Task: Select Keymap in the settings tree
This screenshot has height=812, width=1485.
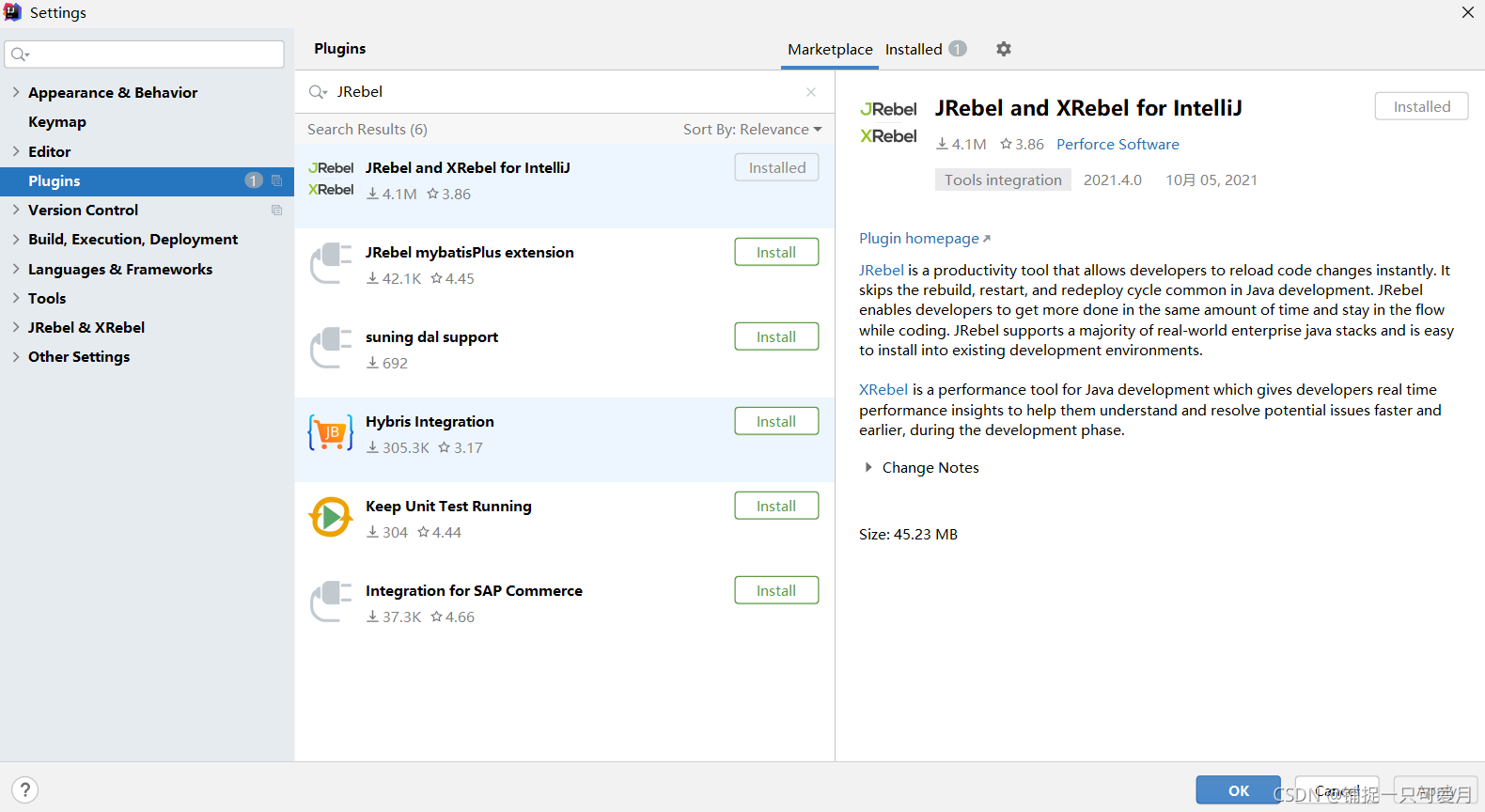Action: click(57, 122)
